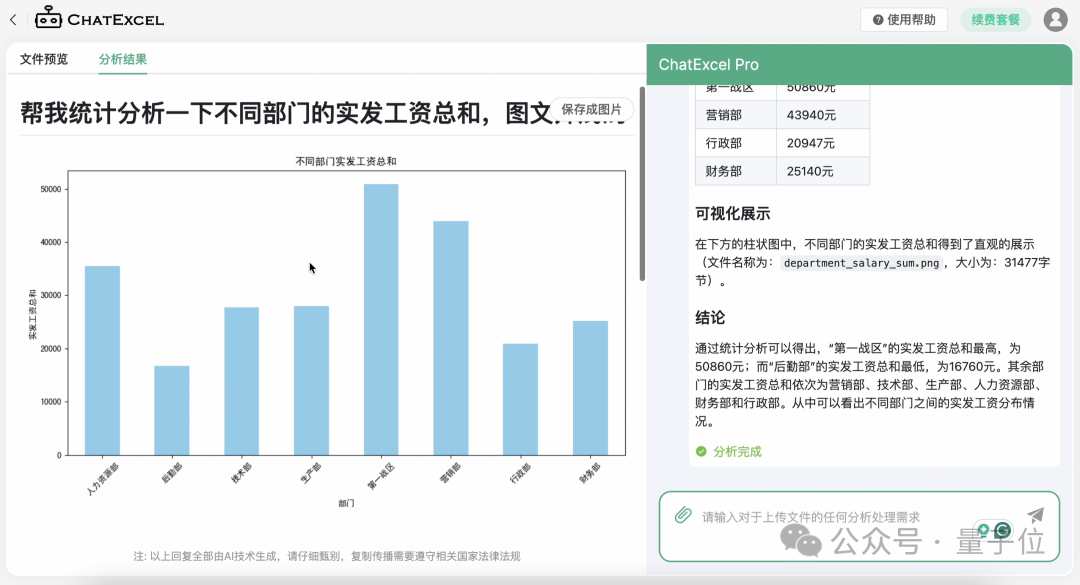Switch to the 文件预览 tab
The width and height of the screenshot is (1080, 585).
click(x=44, y=59)
